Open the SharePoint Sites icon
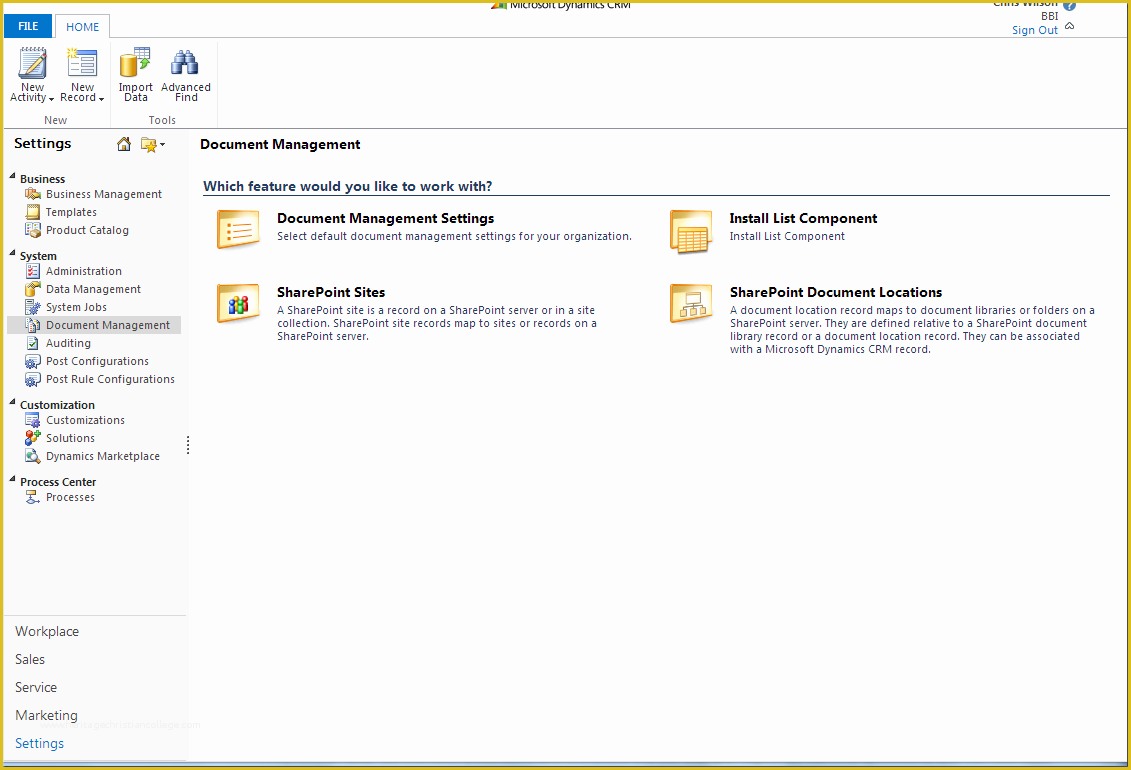Screen dimensions: 1131x770 [239, 304]
